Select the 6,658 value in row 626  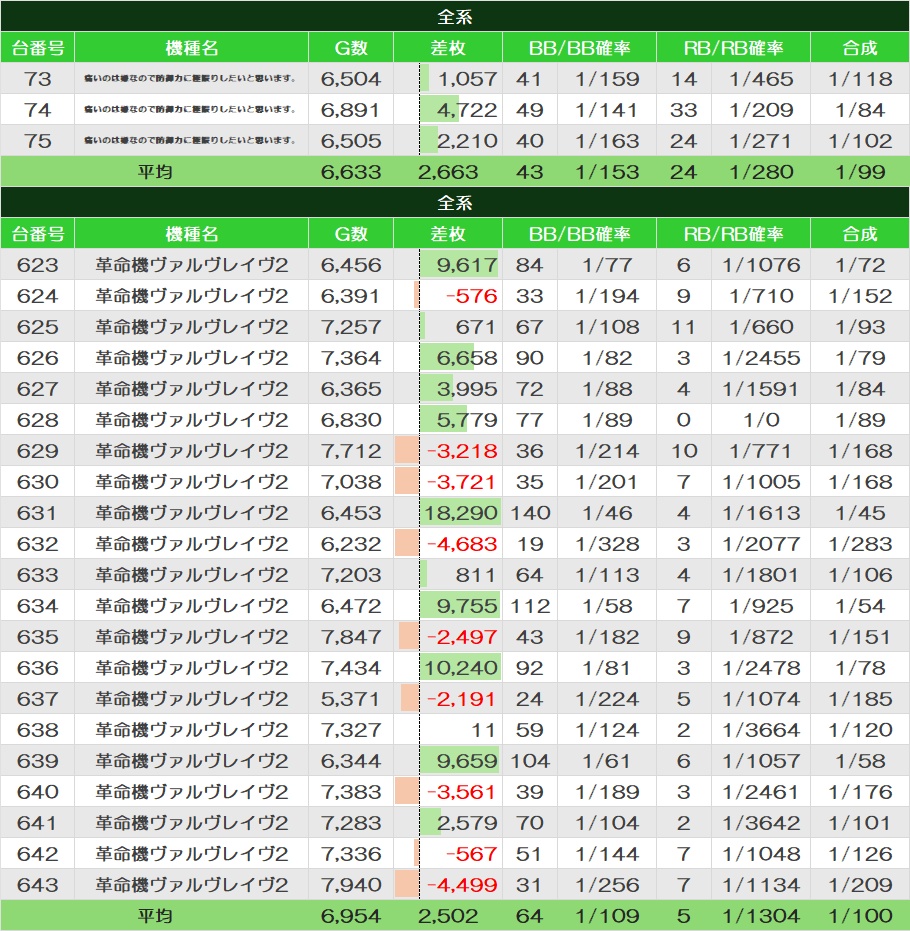[x=467, y=358]
